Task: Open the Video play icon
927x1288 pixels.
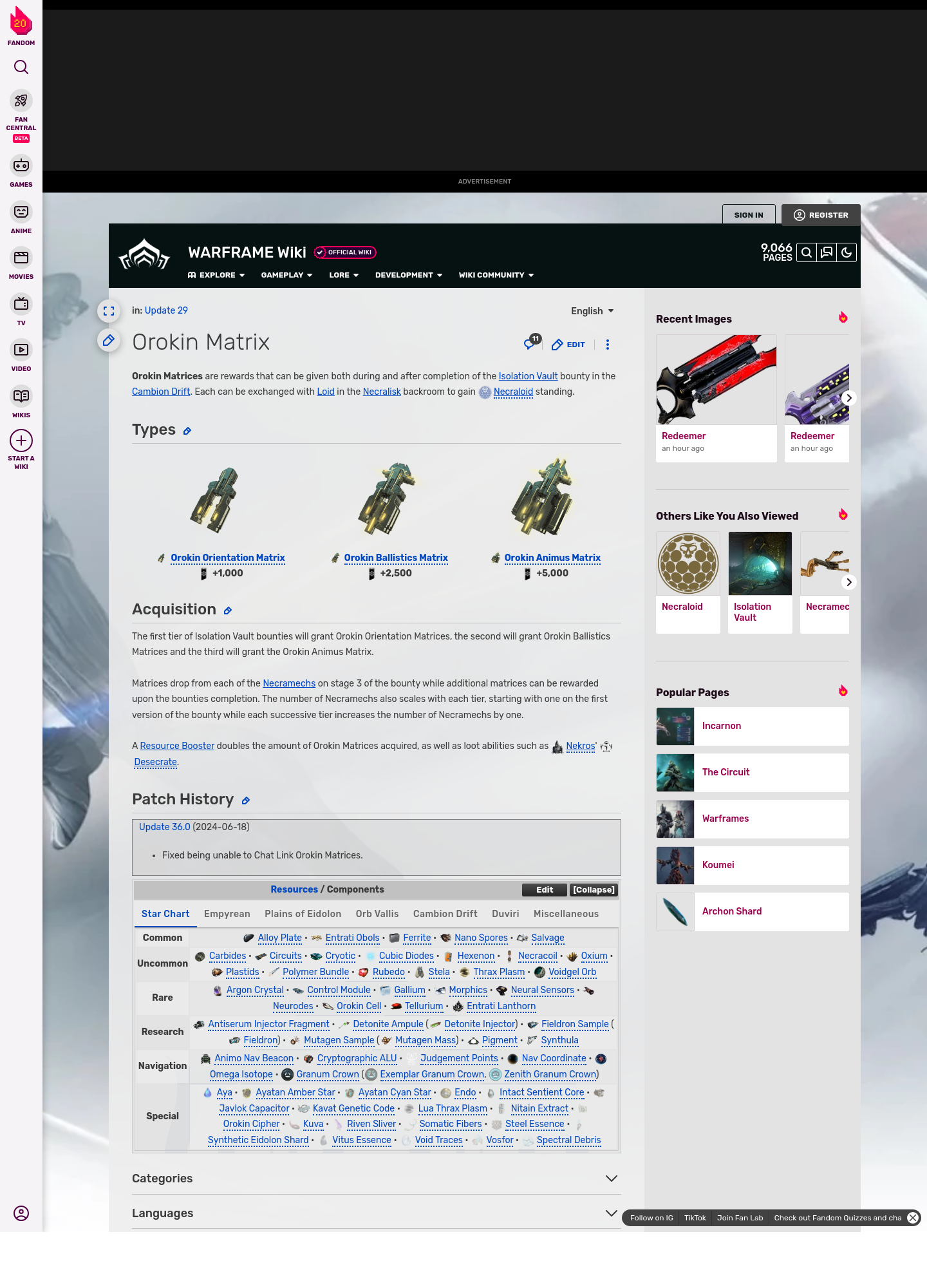Action: click(21, 350)
